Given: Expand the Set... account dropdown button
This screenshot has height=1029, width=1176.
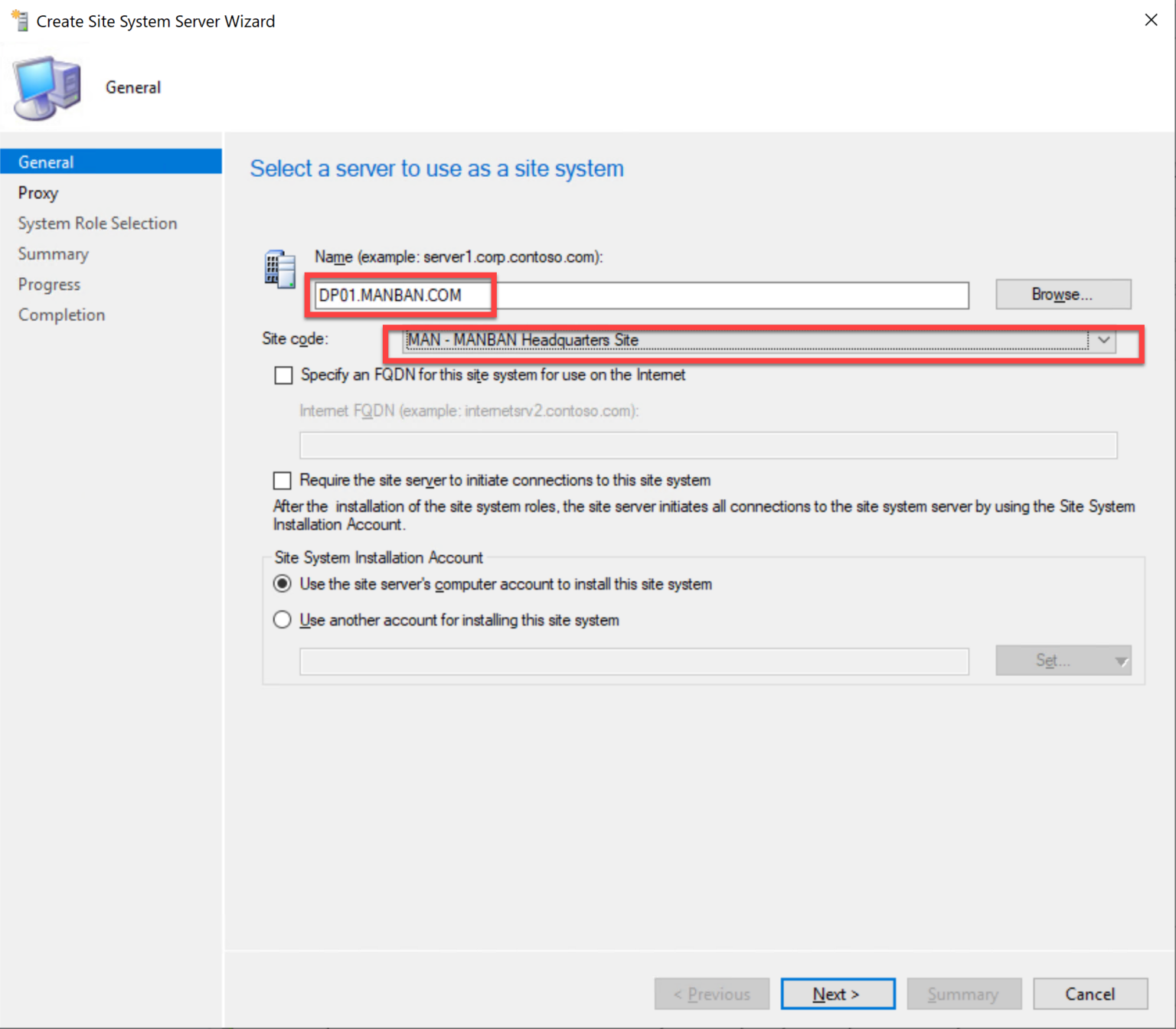Looking at the screenshot, I should pyautogui.click(x=1063, y=661).
